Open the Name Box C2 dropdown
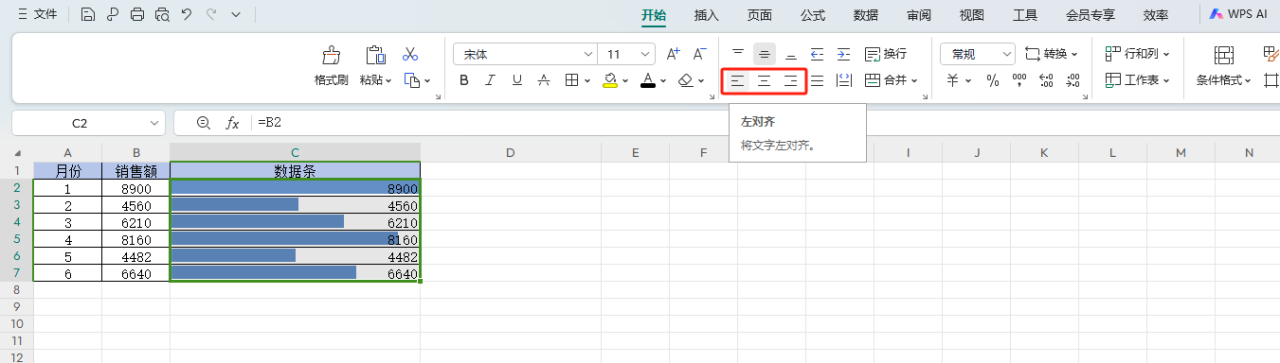1280x363 pixels. [154, 122]
